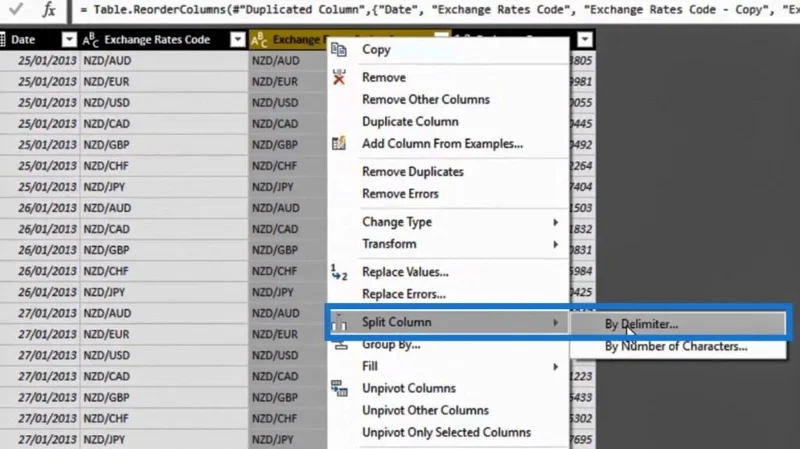Viewport: 800px width, 449px height.
Task: Choose Remove Duplicates from menu
Action: (413, 171)
